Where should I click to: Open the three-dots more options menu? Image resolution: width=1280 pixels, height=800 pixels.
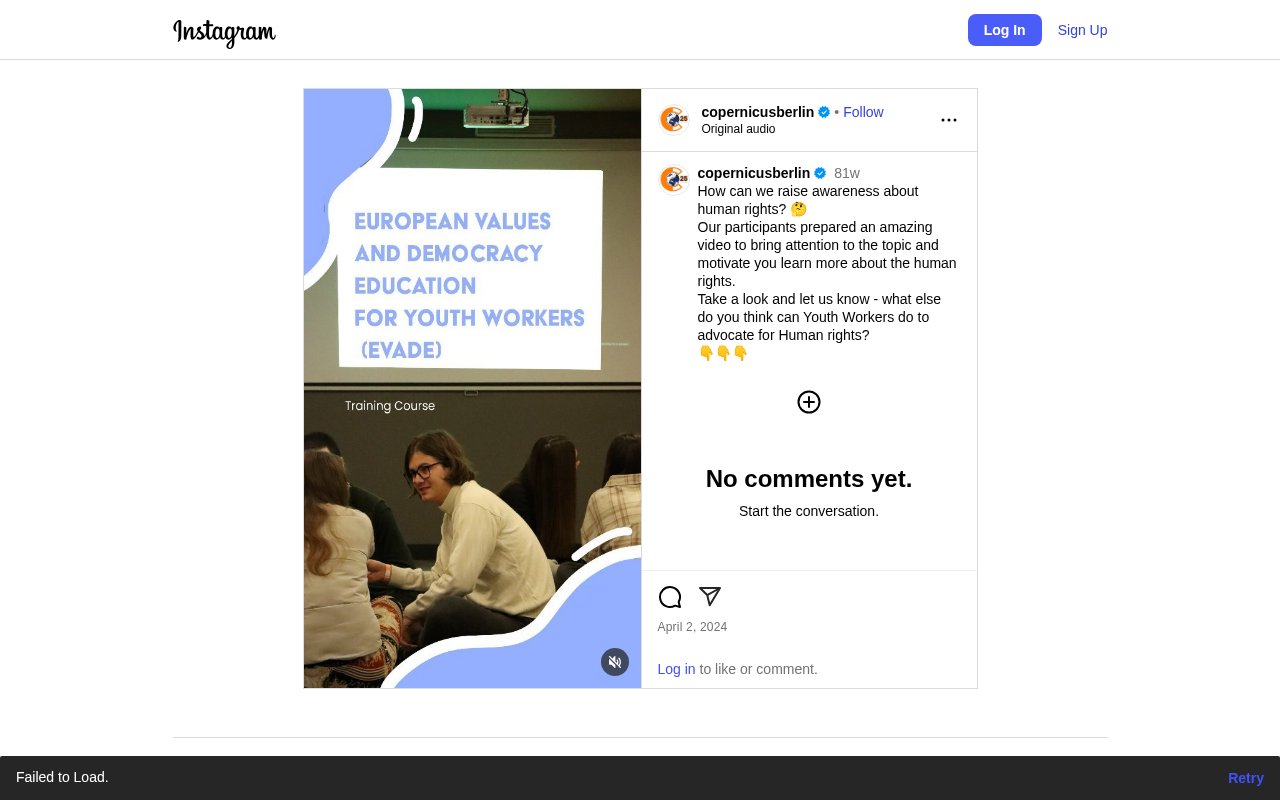tap(949, 120)
